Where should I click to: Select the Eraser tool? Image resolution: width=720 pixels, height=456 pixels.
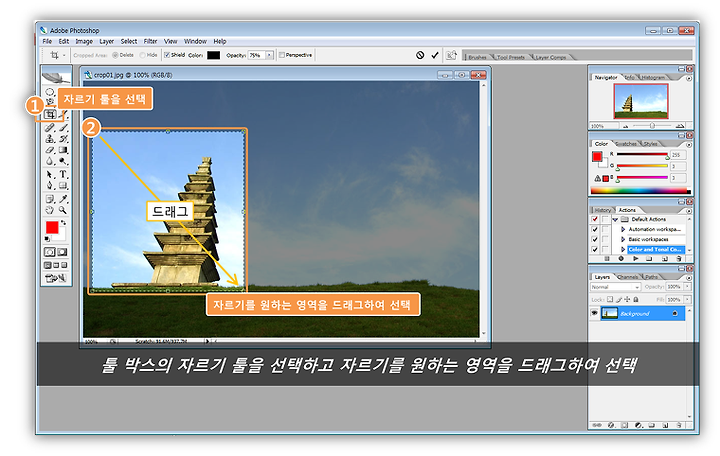pos(50,150)
